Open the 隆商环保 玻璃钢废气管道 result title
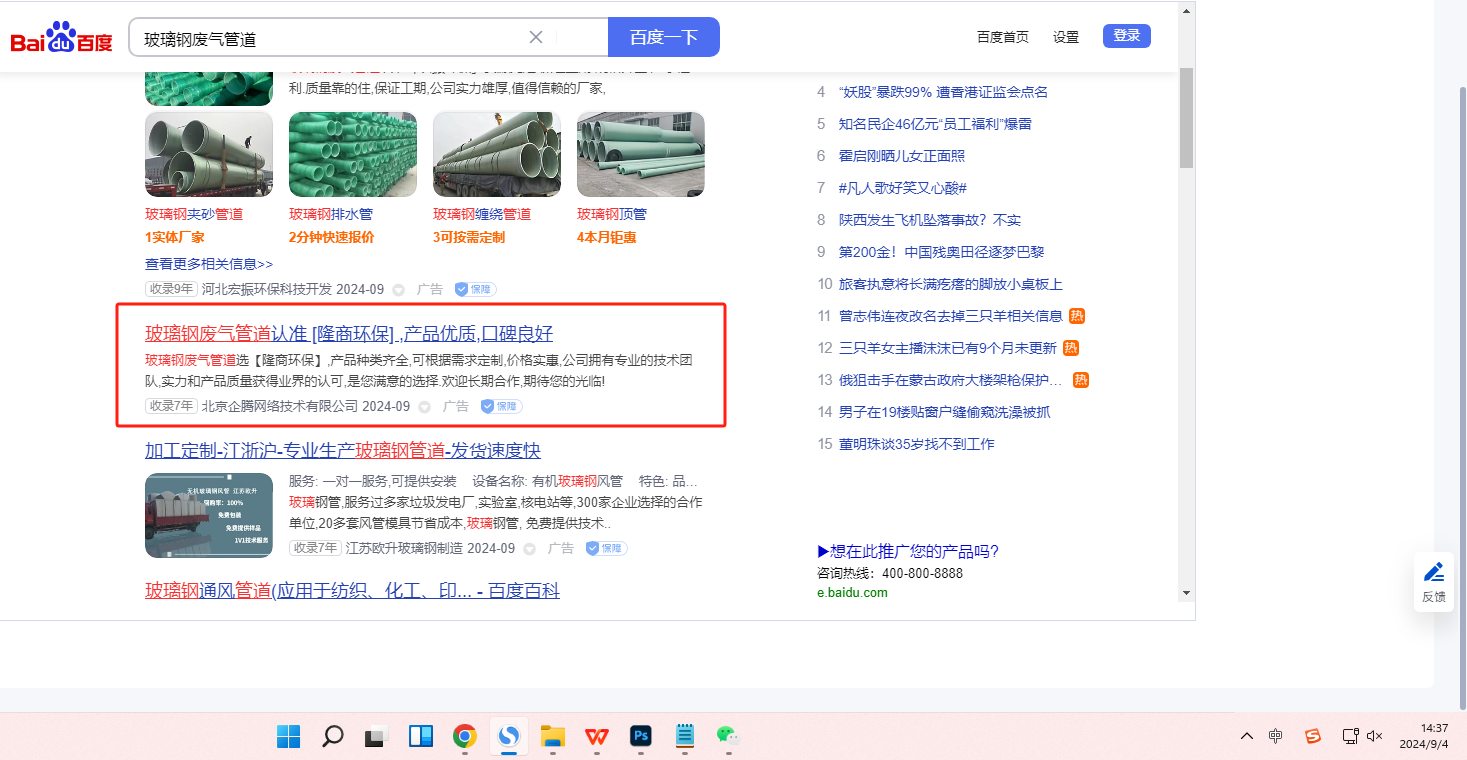1467x760 pixels. point(349,334)
